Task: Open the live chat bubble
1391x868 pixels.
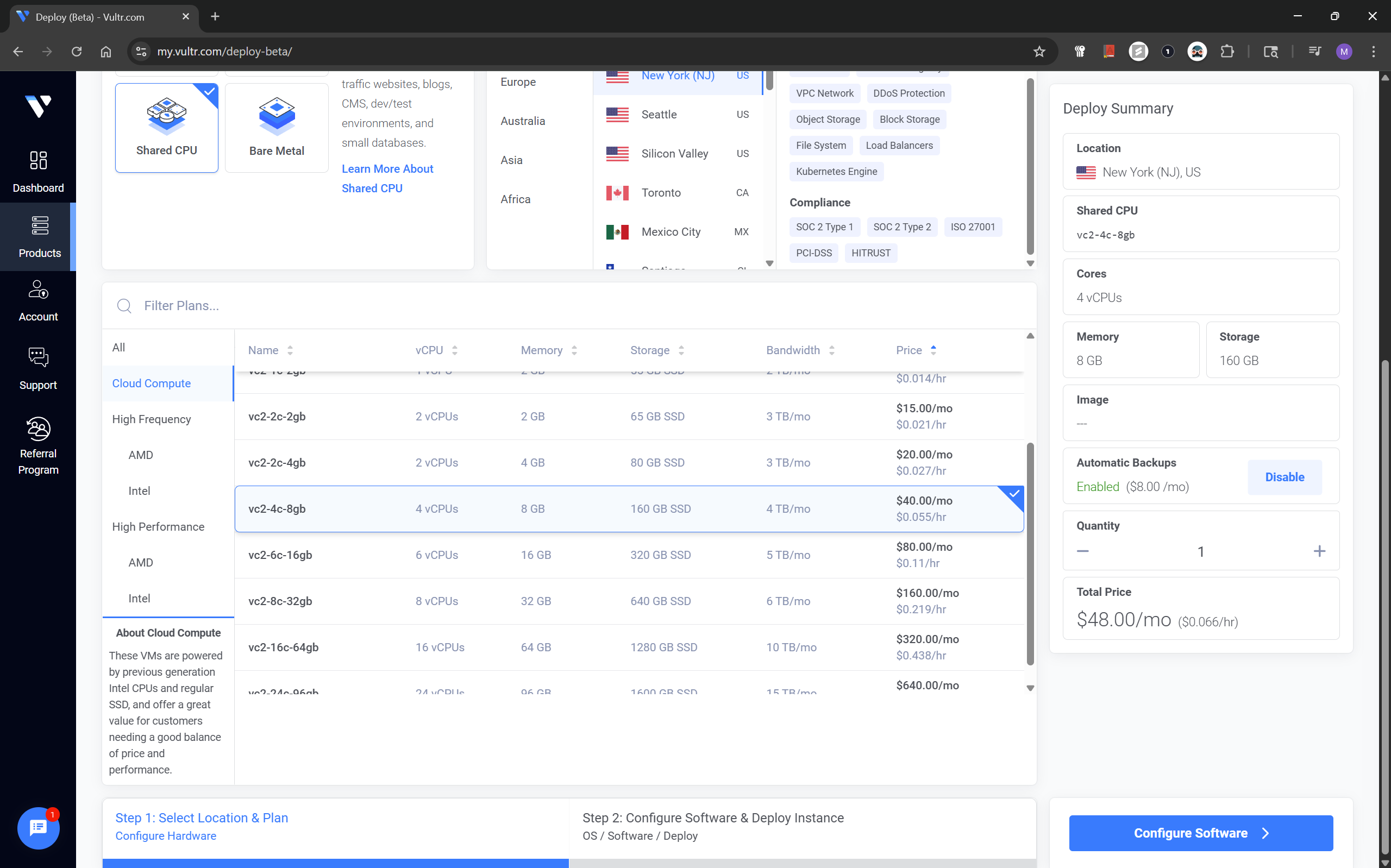Action: coord(38,827)
